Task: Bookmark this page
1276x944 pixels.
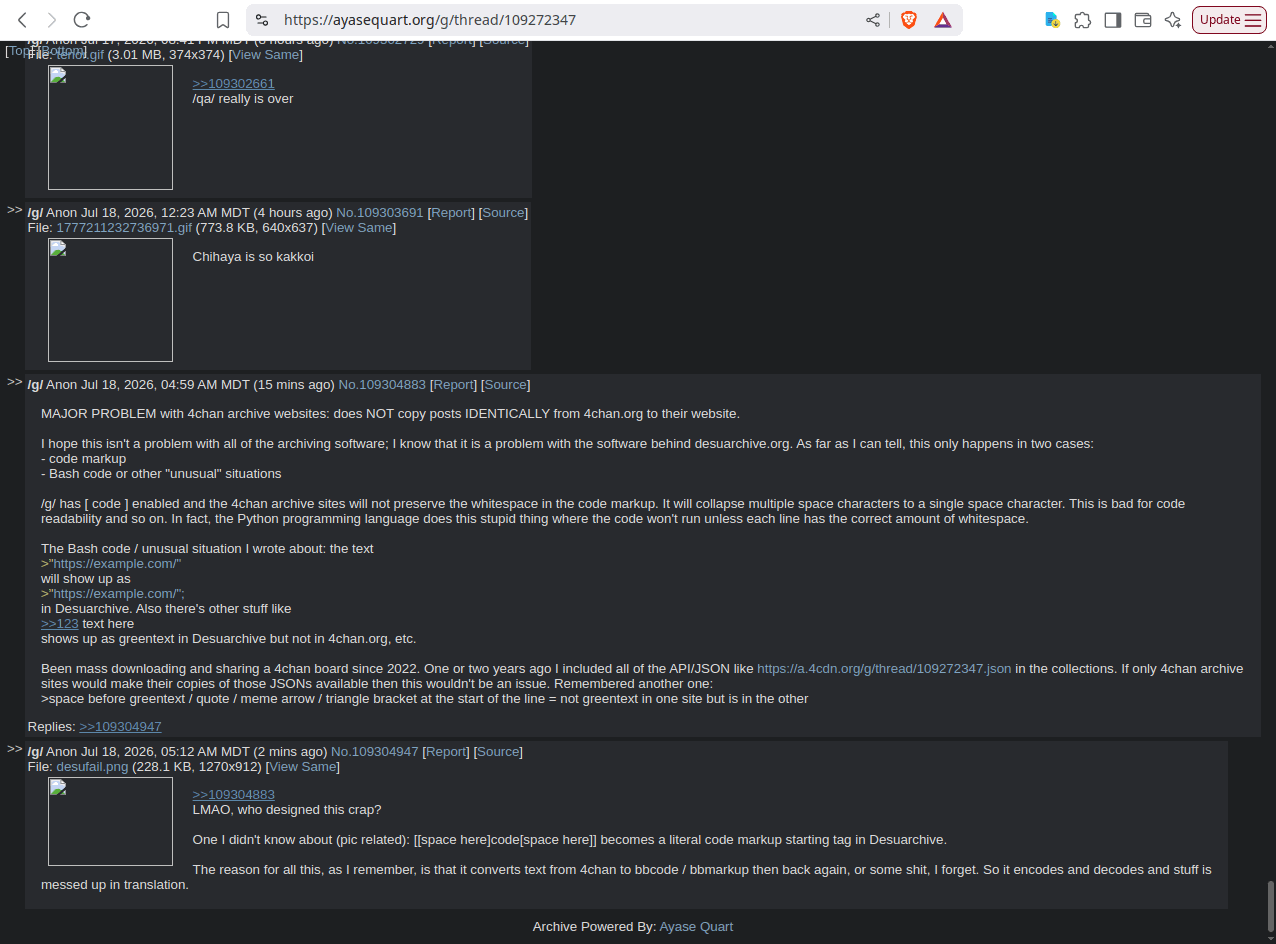Action: point(223,20)
